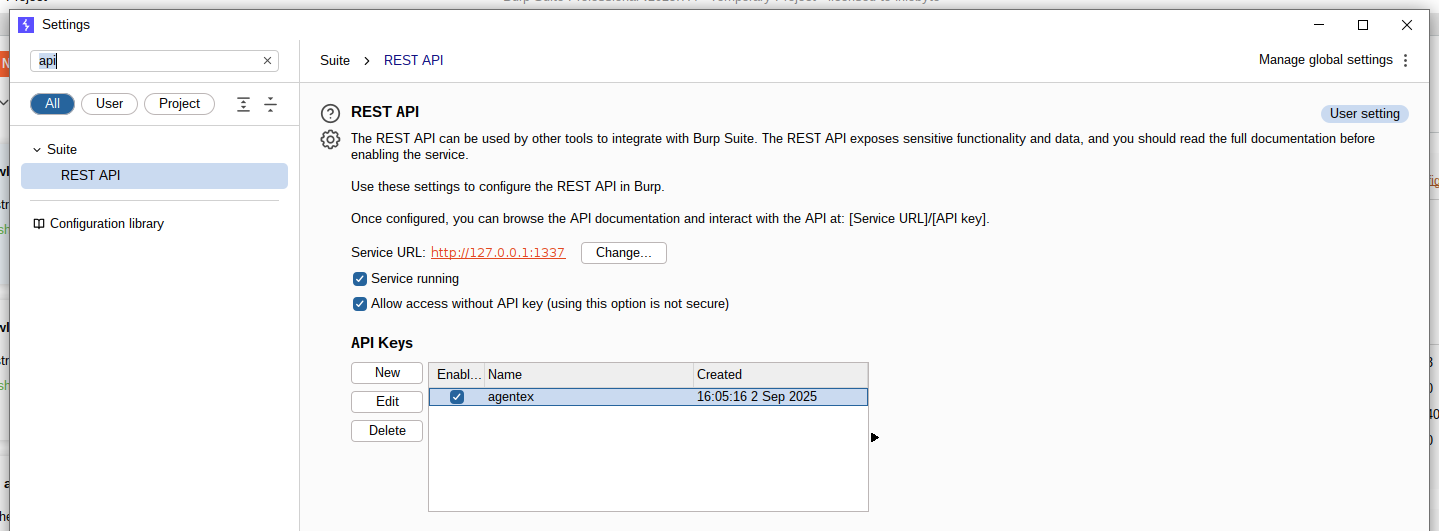Open the http://127.0.0.1:1337 service link
Viewport: 1439px width, 531px height.
click(x=498, y=253)
